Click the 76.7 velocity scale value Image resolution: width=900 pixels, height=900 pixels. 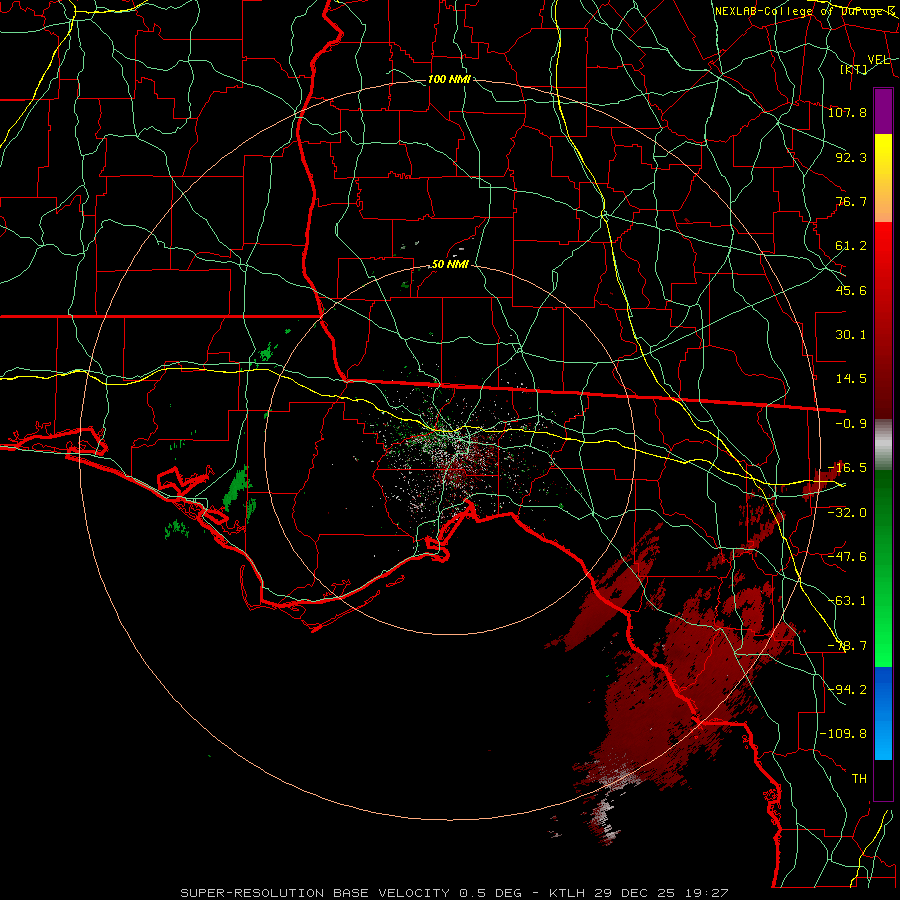click(x=851, y=201)
